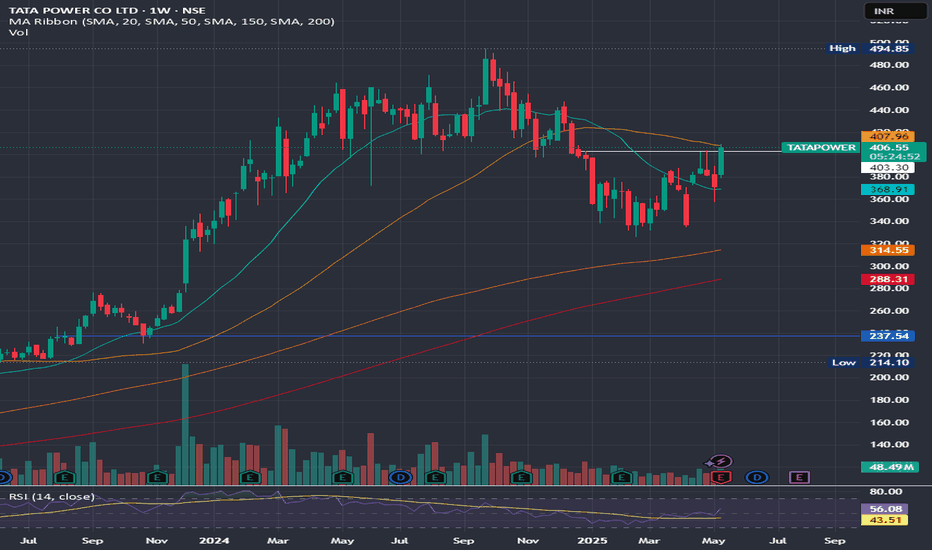
Task: Click the earliest earnings E marker near Aug 2023
Action: coord(64,477)
